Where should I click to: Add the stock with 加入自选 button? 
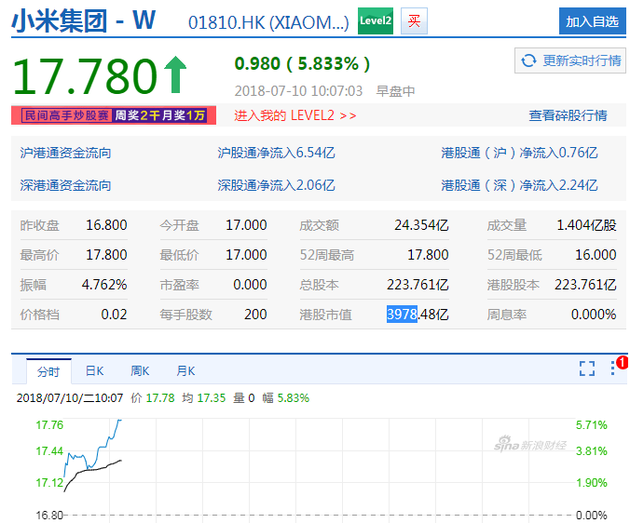(592, 21)
